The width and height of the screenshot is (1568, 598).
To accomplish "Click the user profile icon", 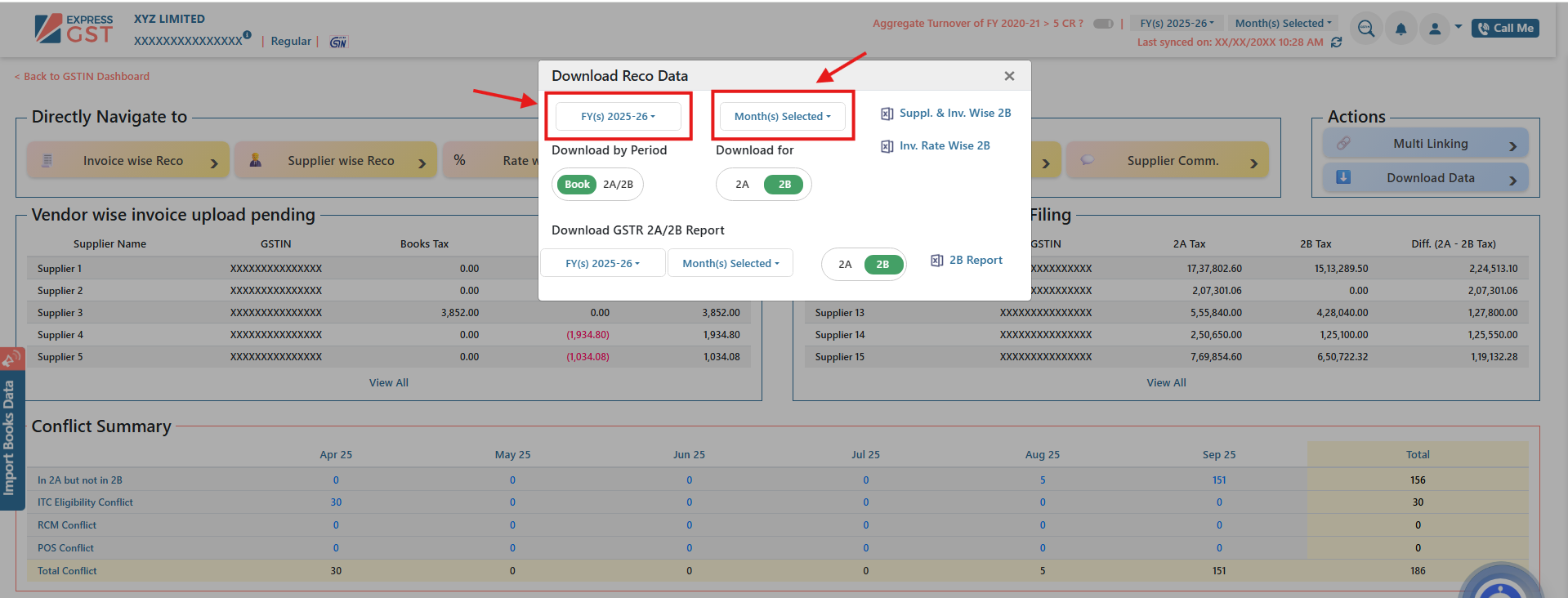I will (x=1434, y=29).
